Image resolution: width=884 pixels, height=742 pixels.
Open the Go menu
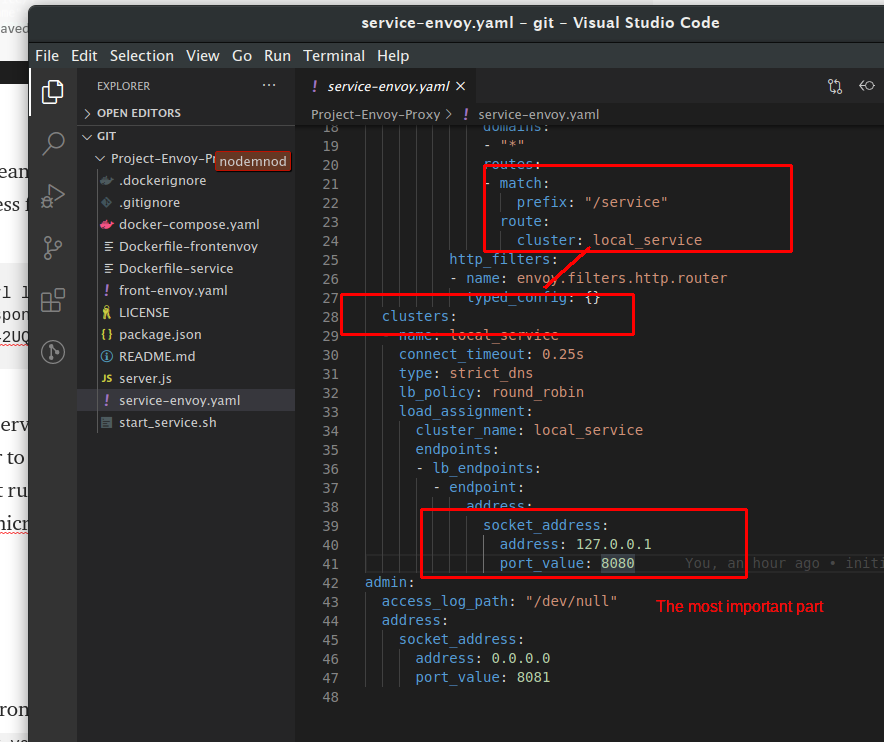(x=242, y=56)
